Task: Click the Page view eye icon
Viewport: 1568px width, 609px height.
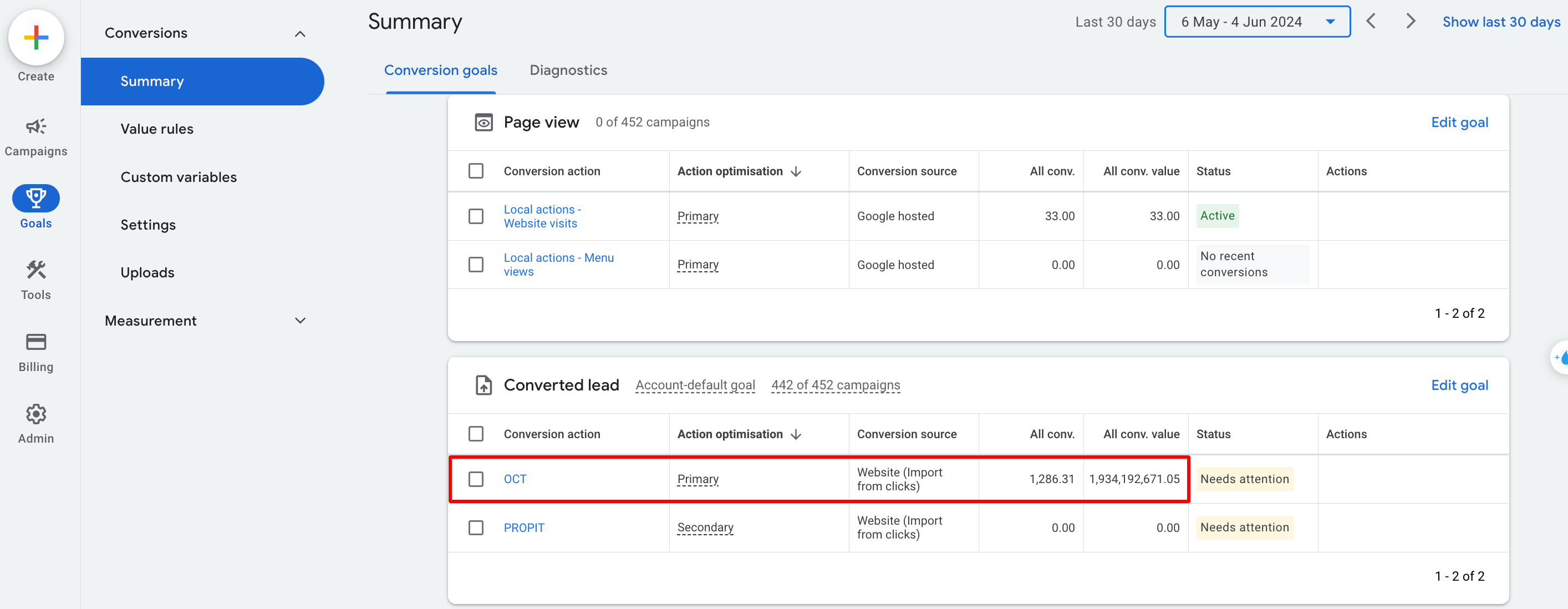Action: (x=483, y=123)
